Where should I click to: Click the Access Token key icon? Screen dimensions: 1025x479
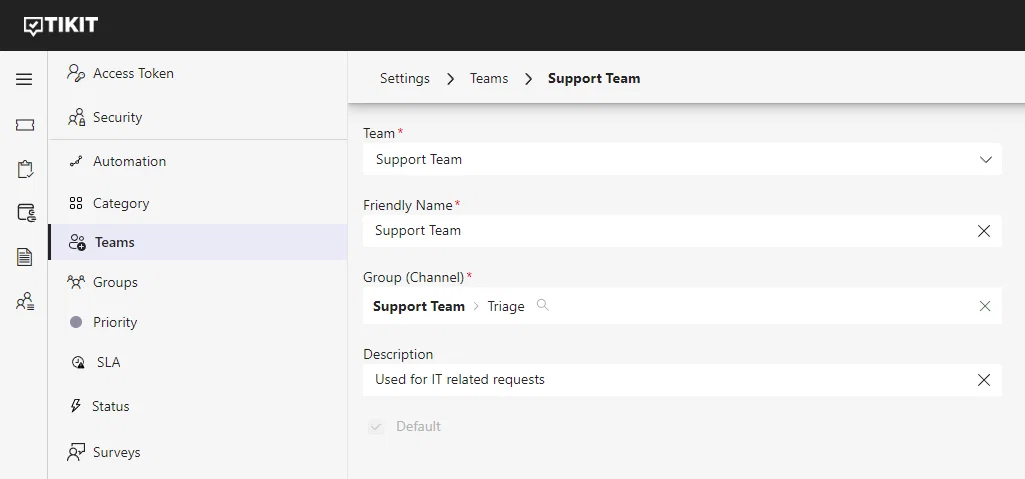pyautogui.click(x=76, y=73)
